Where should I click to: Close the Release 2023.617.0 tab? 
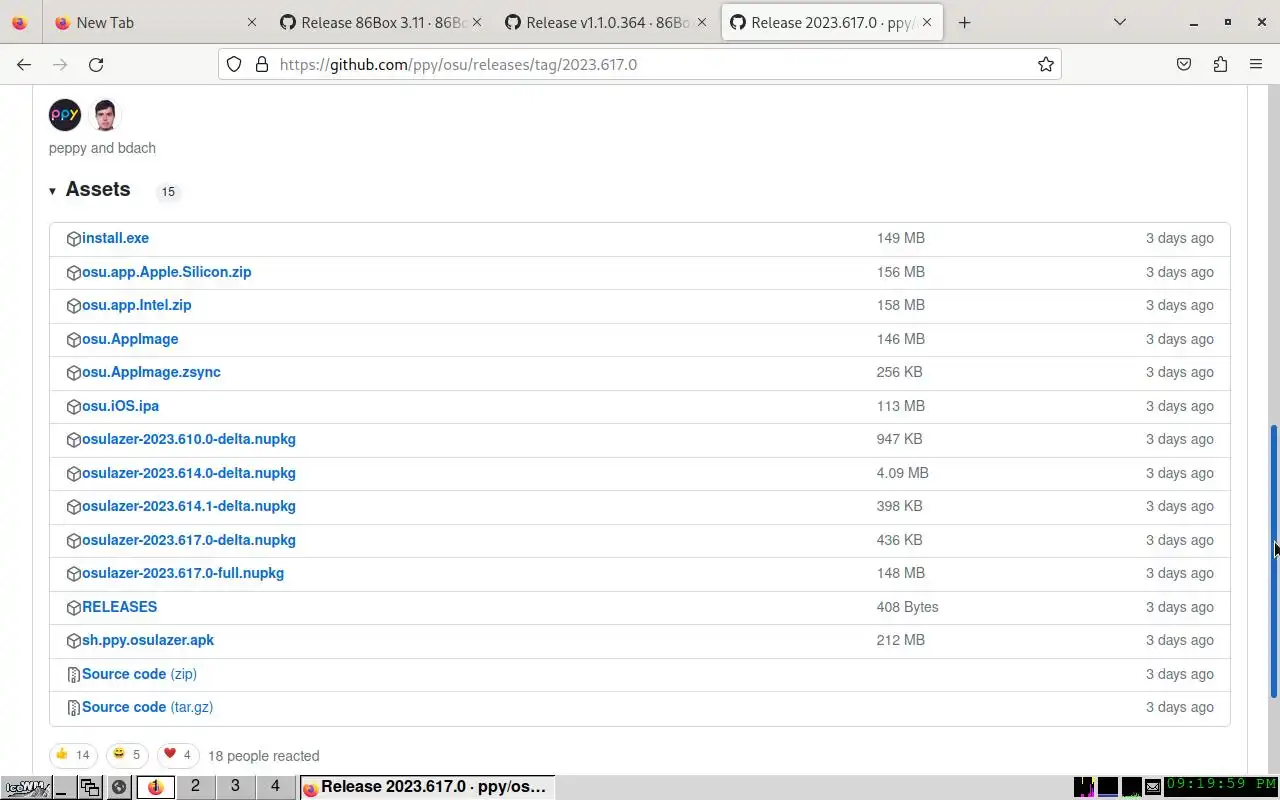[x=928, y=22]
